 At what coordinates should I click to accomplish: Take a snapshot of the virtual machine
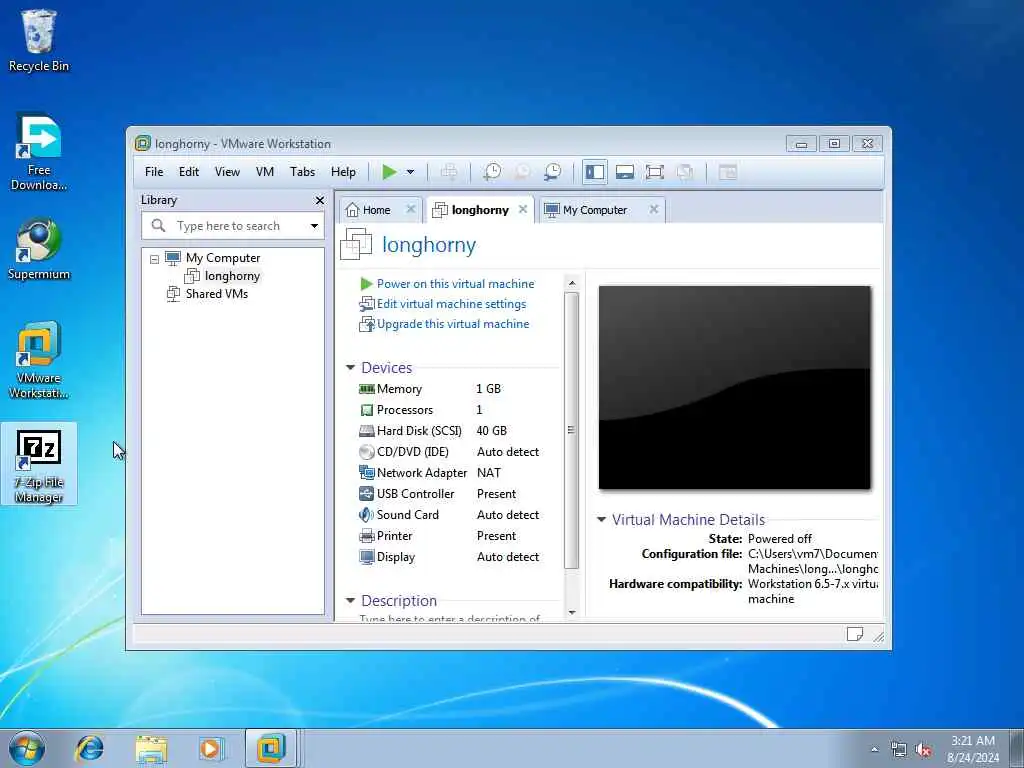(492, 172)
